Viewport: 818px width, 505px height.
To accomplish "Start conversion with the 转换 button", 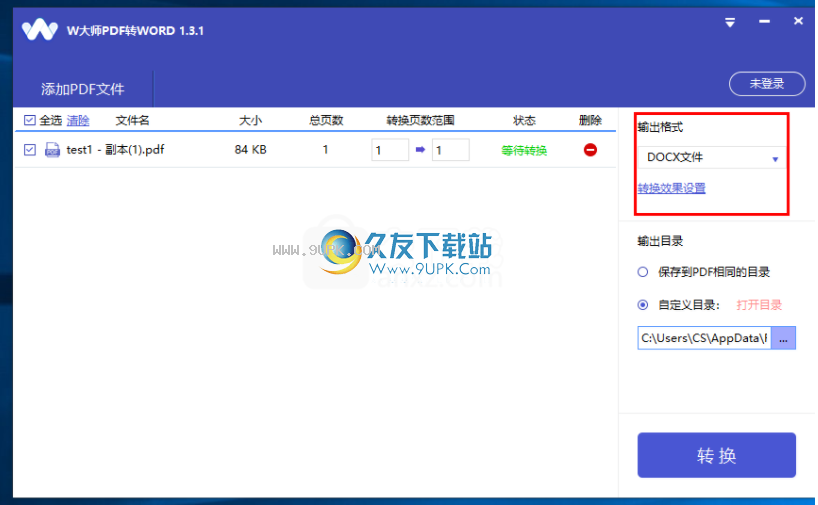I will (716, 455).
